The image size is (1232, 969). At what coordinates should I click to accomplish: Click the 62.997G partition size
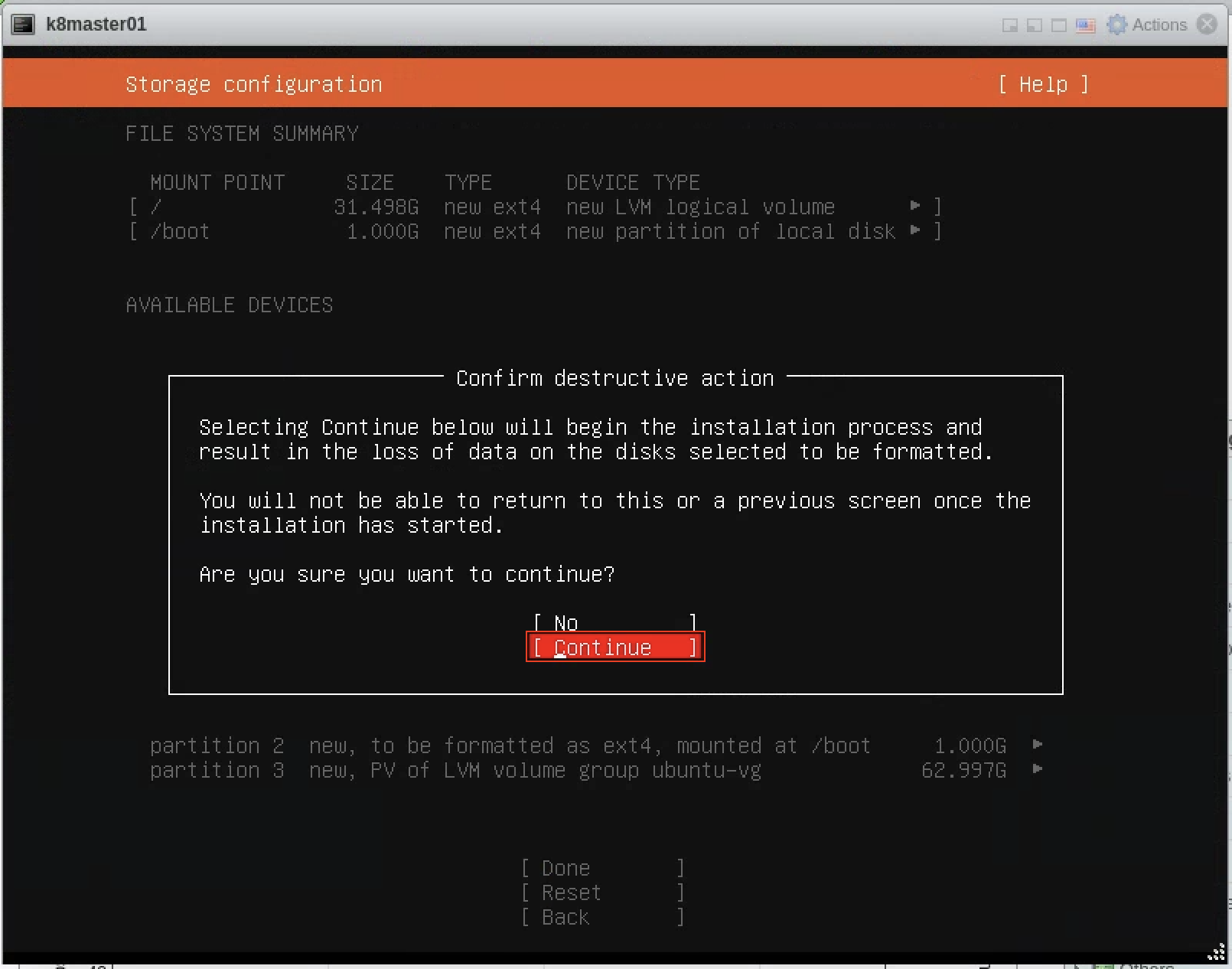click(964, 770)
